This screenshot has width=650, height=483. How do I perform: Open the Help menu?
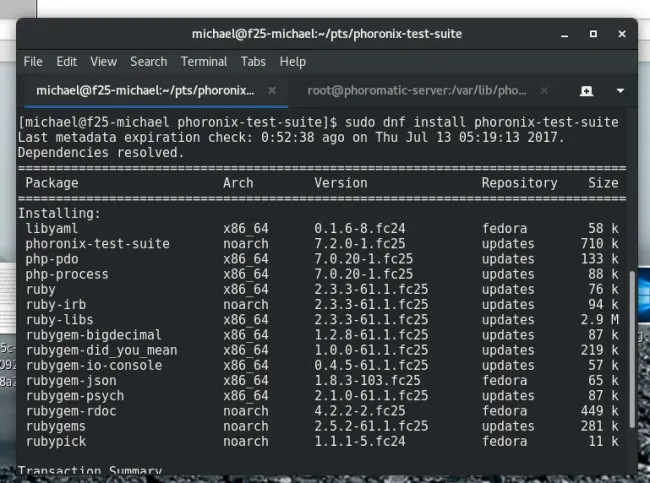point(292,62)
